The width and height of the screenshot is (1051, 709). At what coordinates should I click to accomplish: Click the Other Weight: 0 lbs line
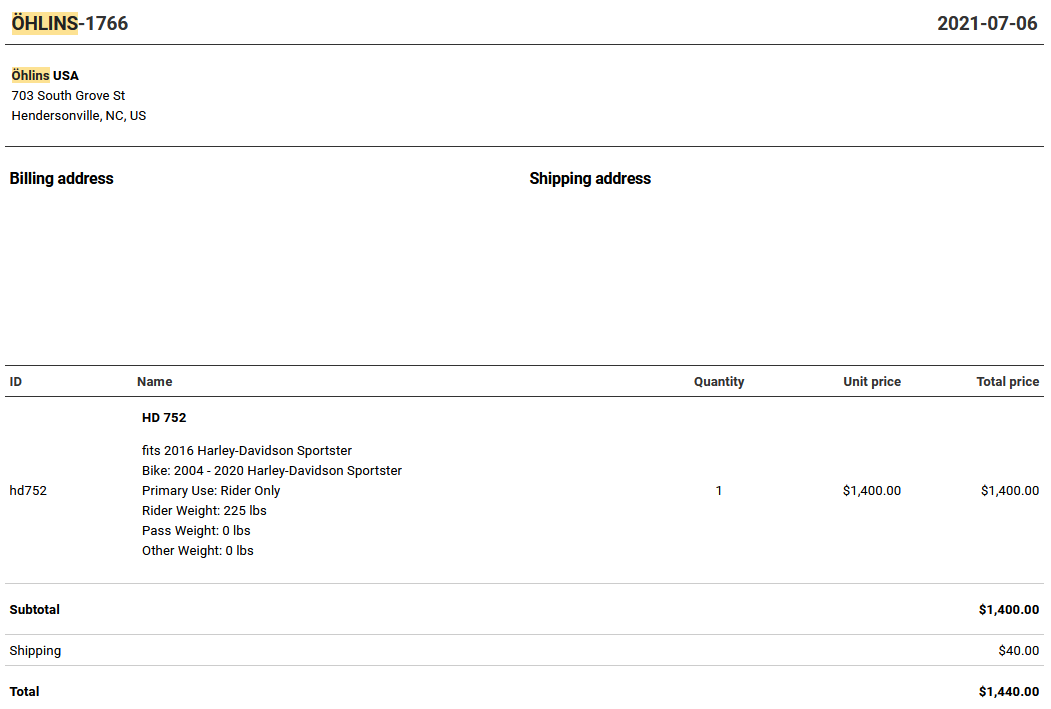pyautogui.click(x=198, y=551)
